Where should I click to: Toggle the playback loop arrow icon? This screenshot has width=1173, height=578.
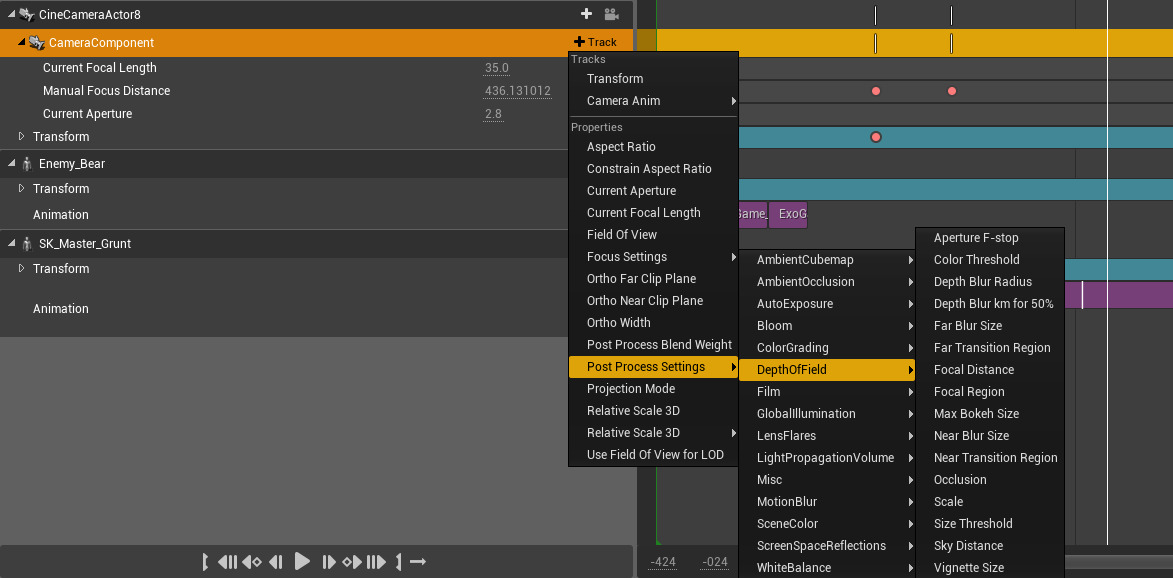click(418, 562)
